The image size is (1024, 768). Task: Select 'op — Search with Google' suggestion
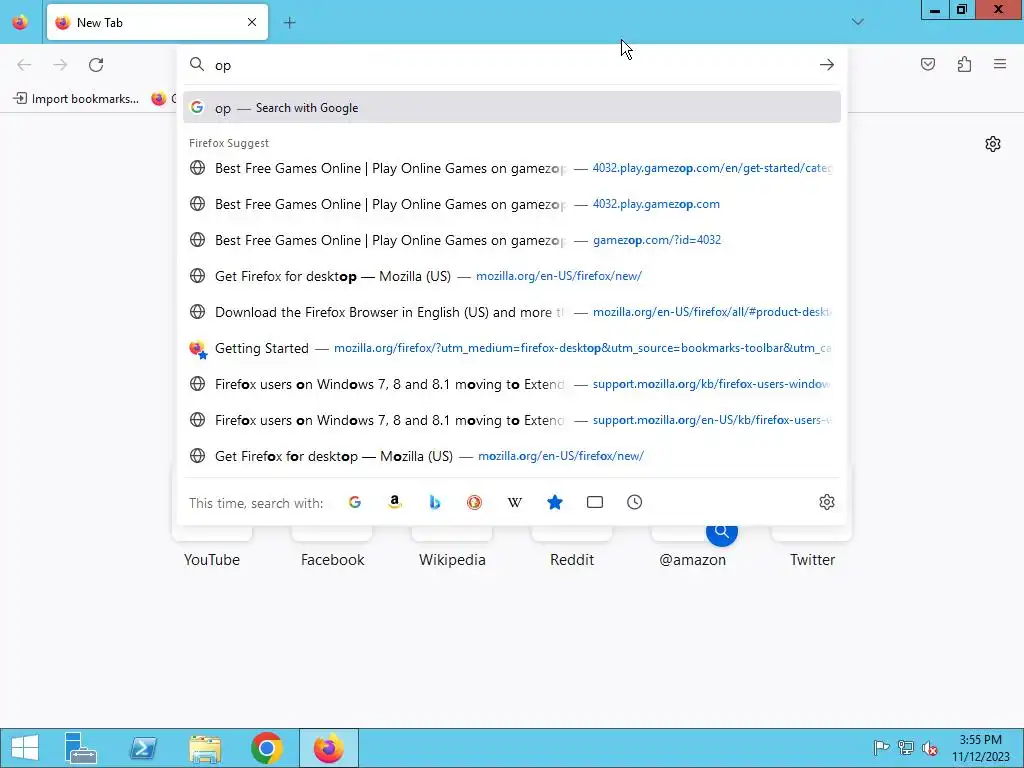[x=512, y=108]
